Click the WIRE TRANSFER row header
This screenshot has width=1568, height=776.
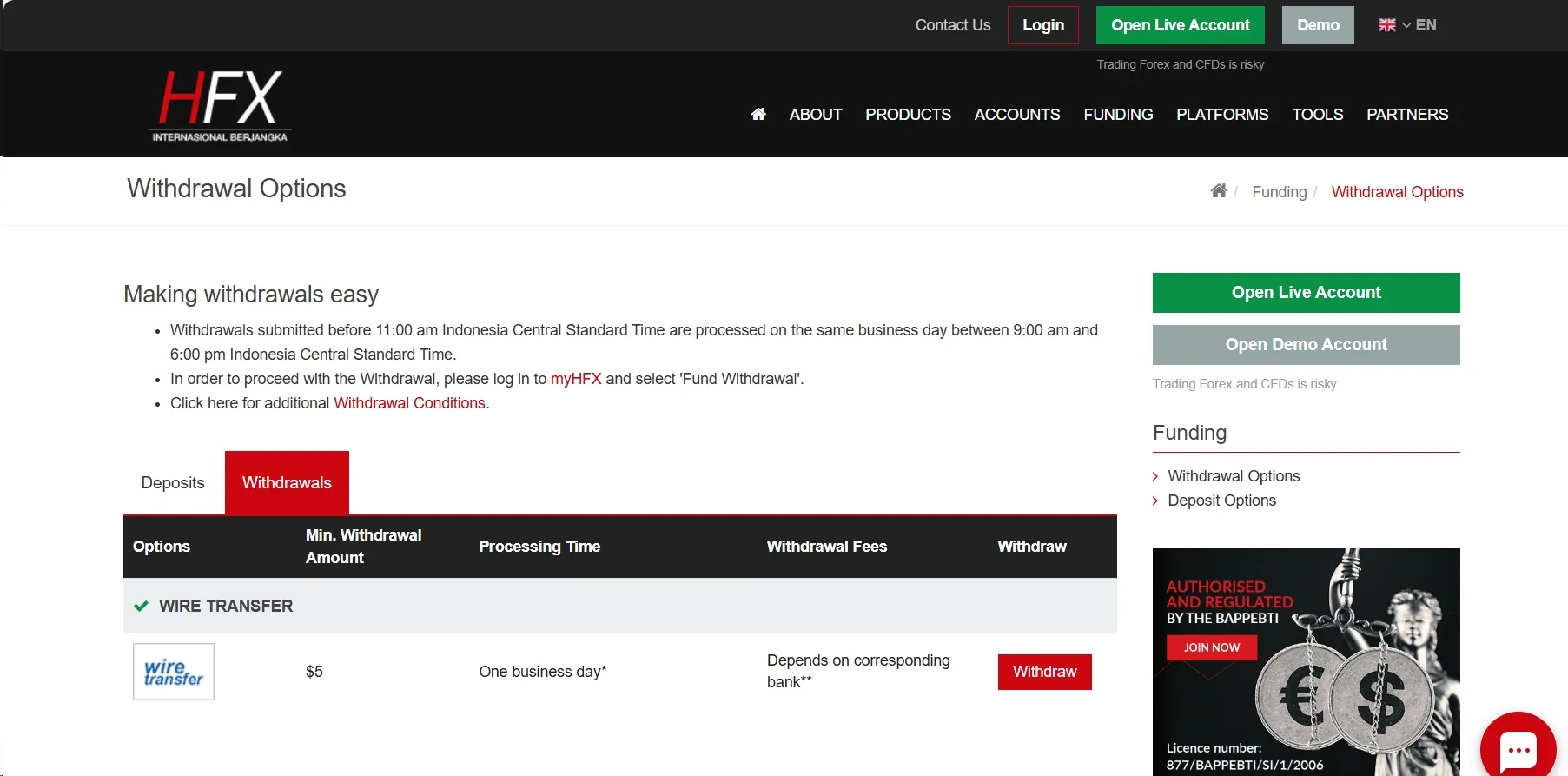pos(620,606)
